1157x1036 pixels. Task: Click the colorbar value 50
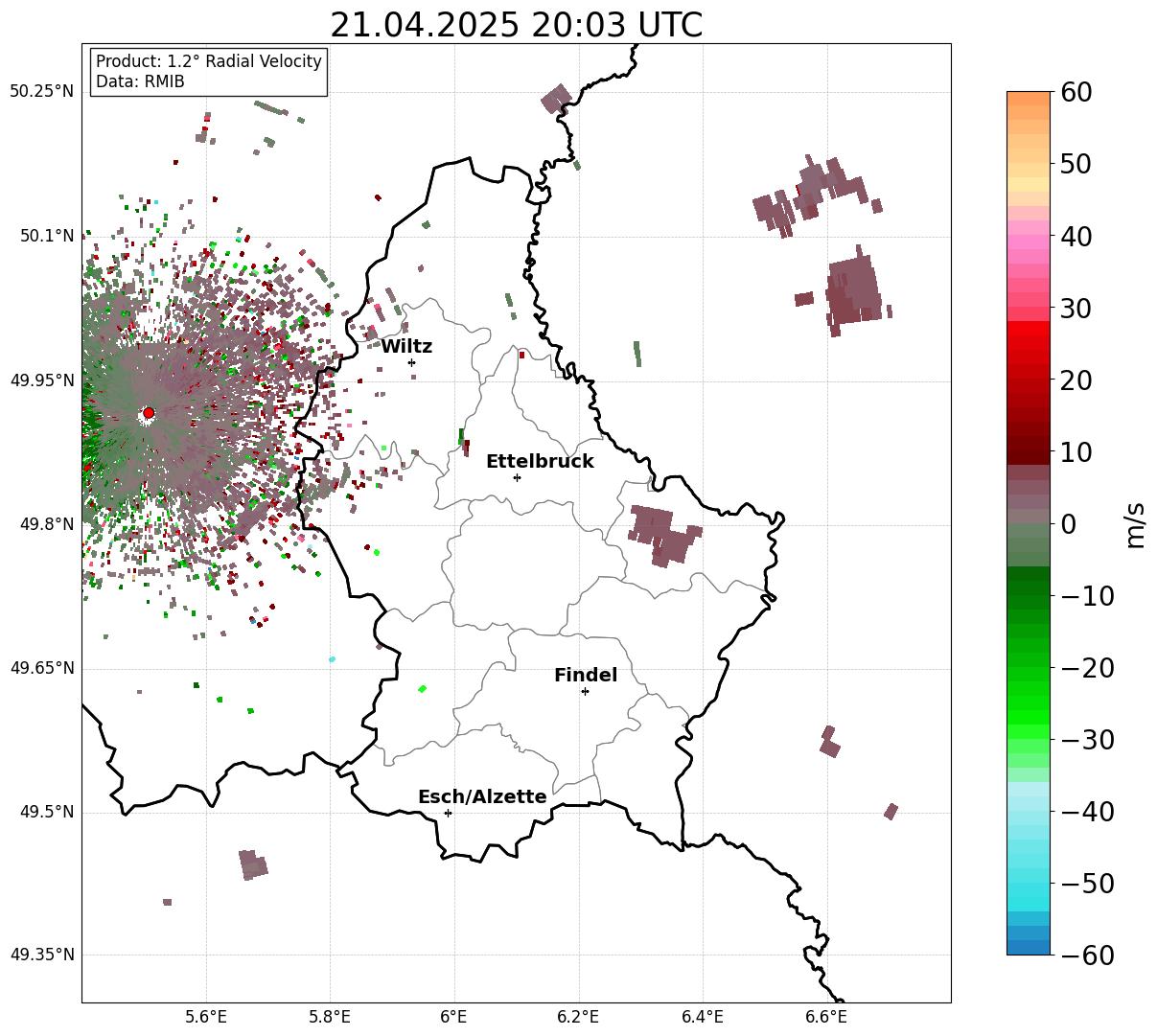1076,164
